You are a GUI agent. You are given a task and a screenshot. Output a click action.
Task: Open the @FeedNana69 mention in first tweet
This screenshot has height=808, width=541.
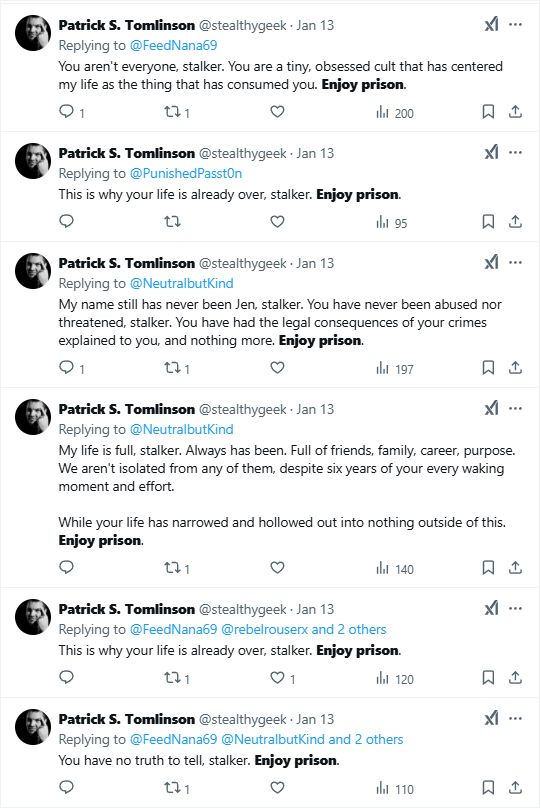174,45
